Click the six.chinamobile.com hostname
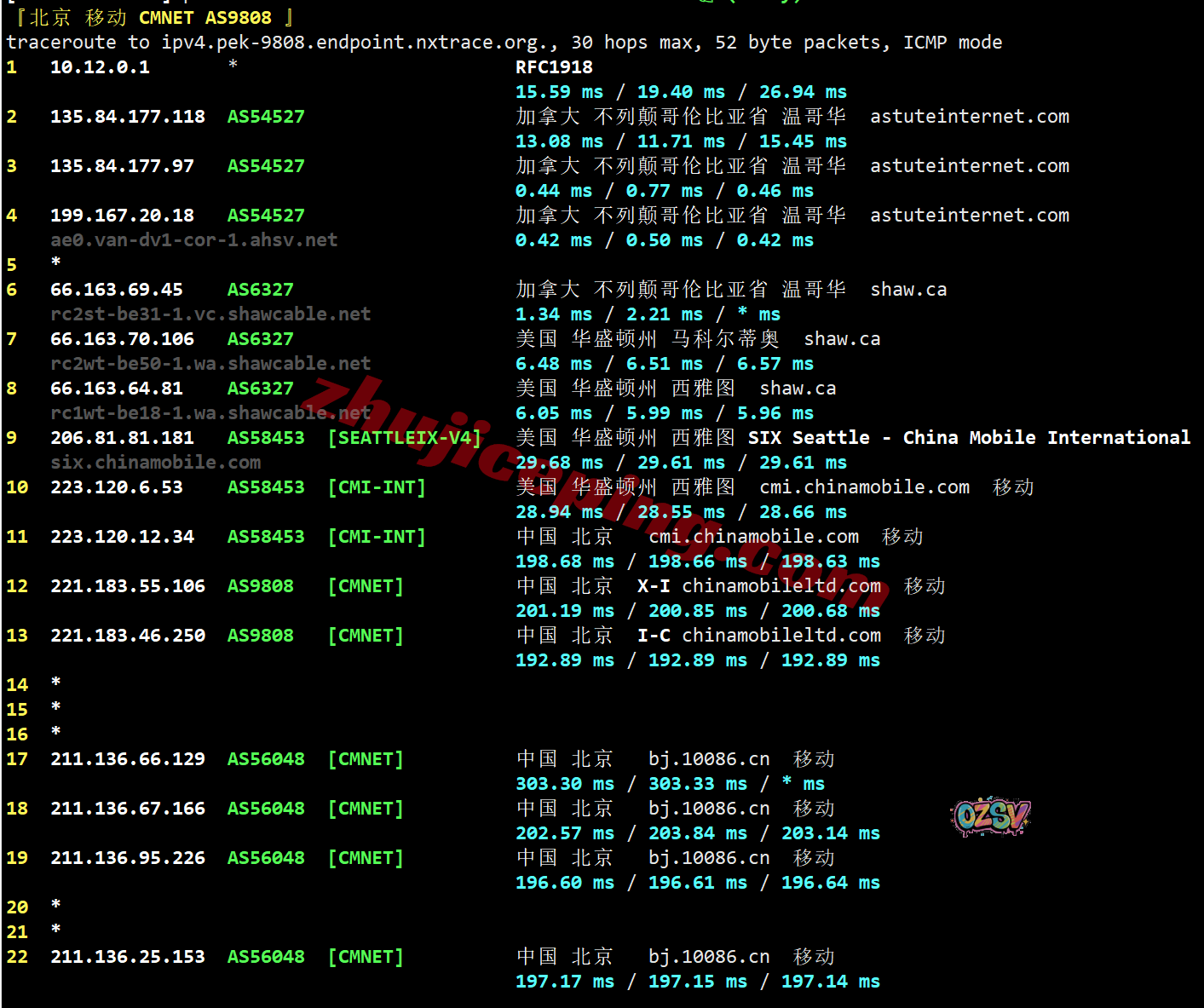 [x=155, y=463]
